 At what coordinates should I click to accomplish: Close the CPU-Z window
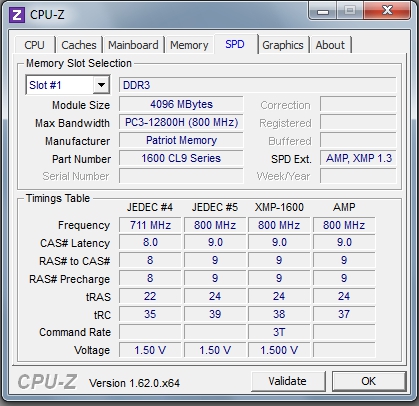pyautogui.click(x=387, y=11)
